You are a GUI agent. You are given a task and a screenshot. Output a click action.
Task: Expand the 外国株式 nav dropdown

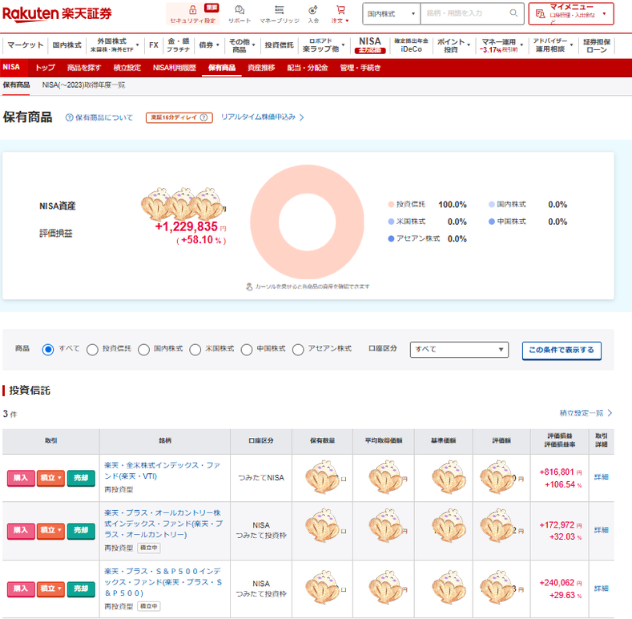tap(137, 45)
